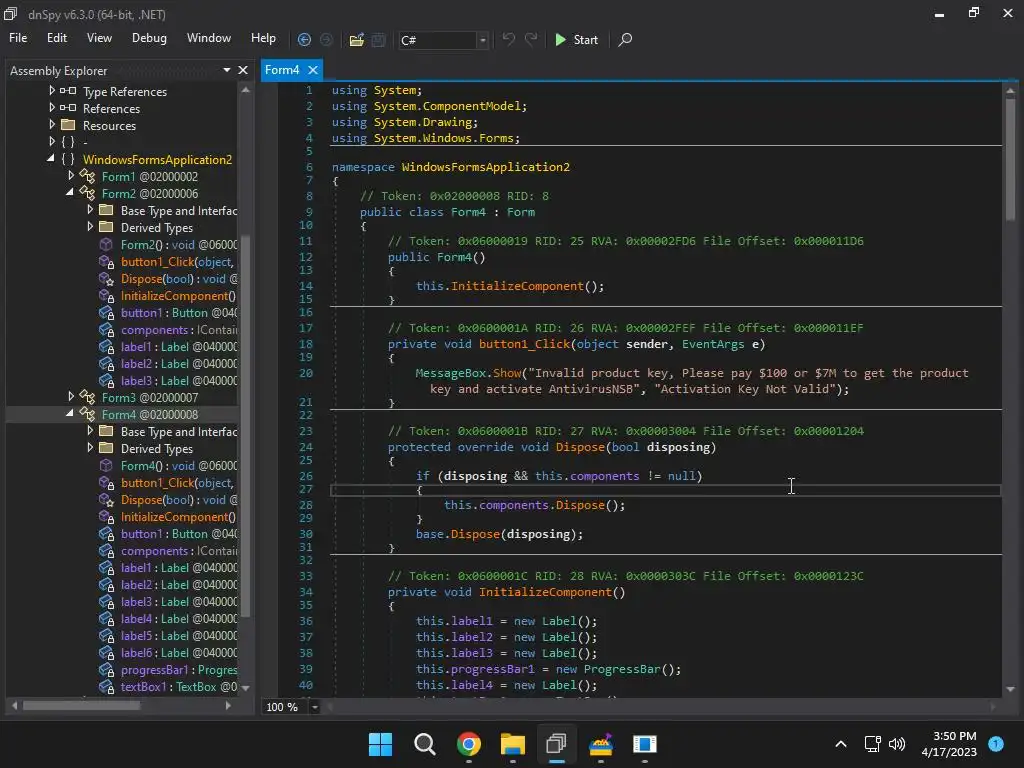Start debugging with the Start button
Viewport: 1024px width, 768px height.
point(577,40)
